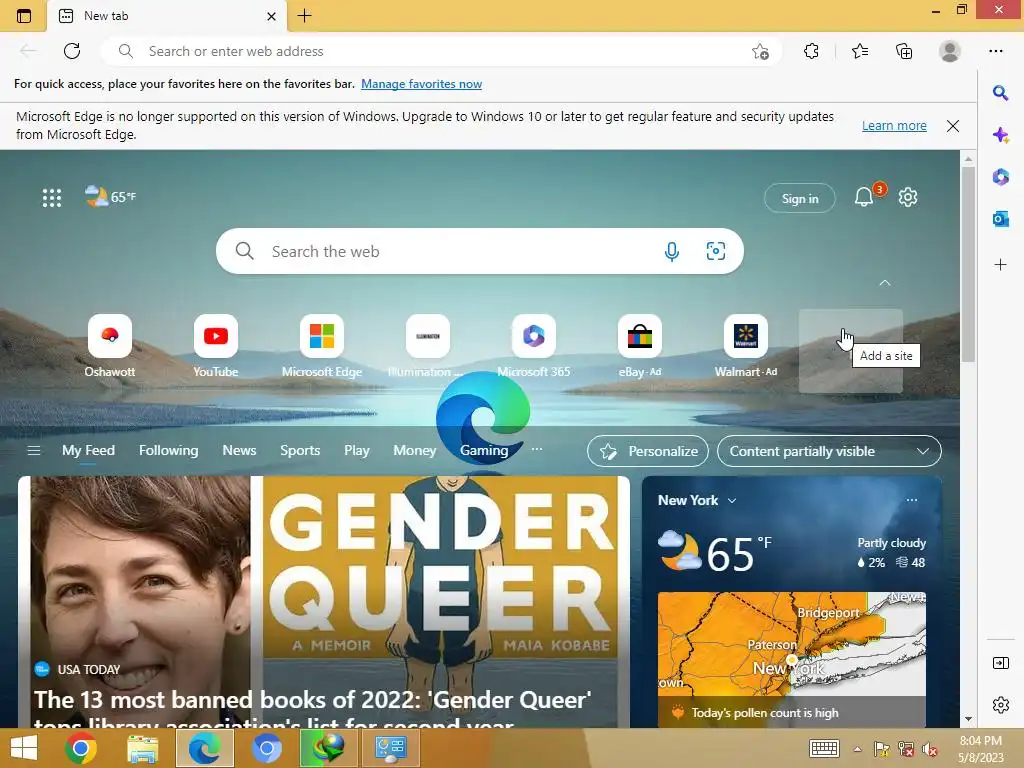This screenshot has width=1024, height=768.
Task: Select the News tab
Action: (239, 451)
